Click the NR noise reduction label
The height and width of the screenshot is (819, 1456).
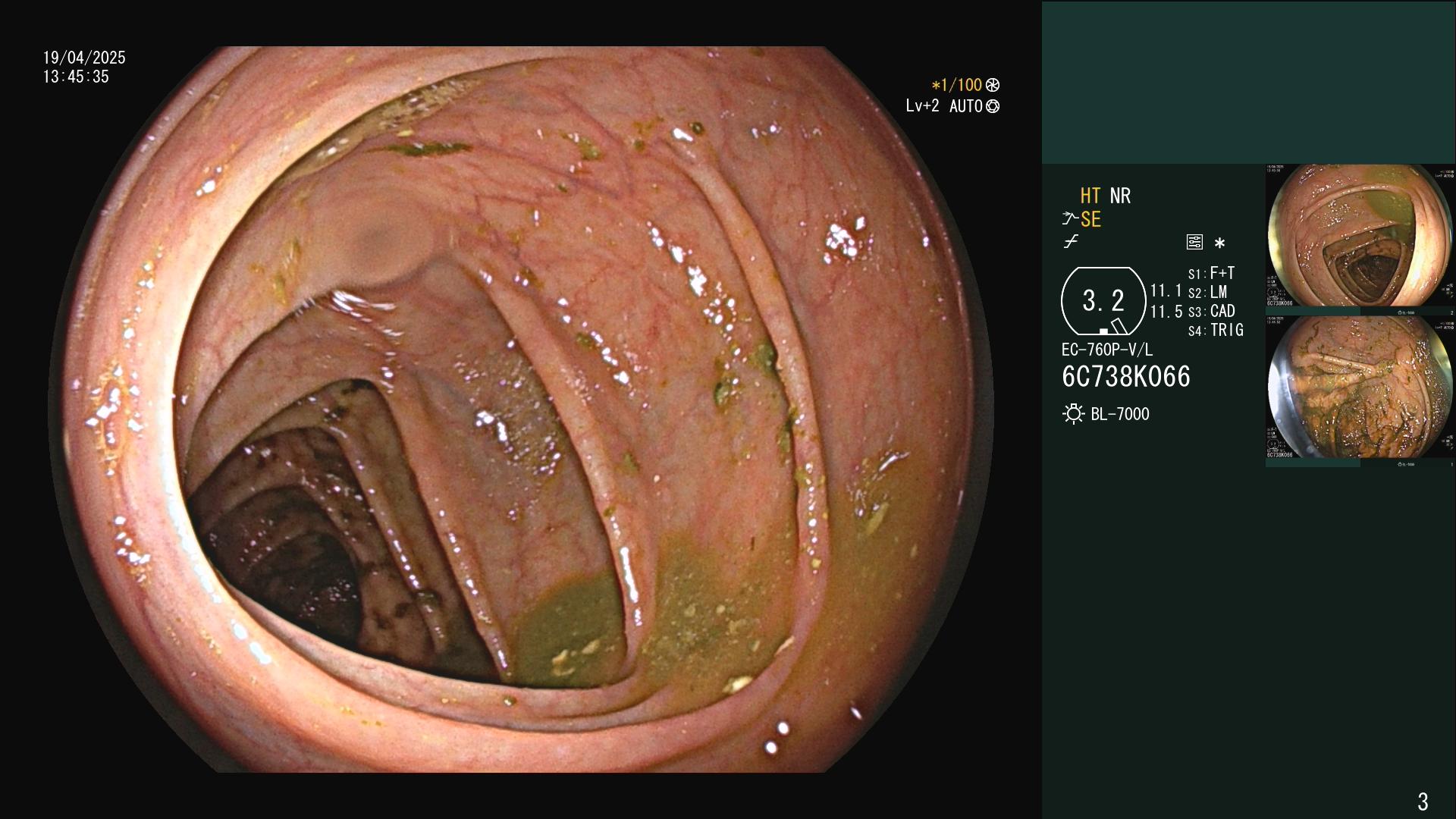point(1120,196)
